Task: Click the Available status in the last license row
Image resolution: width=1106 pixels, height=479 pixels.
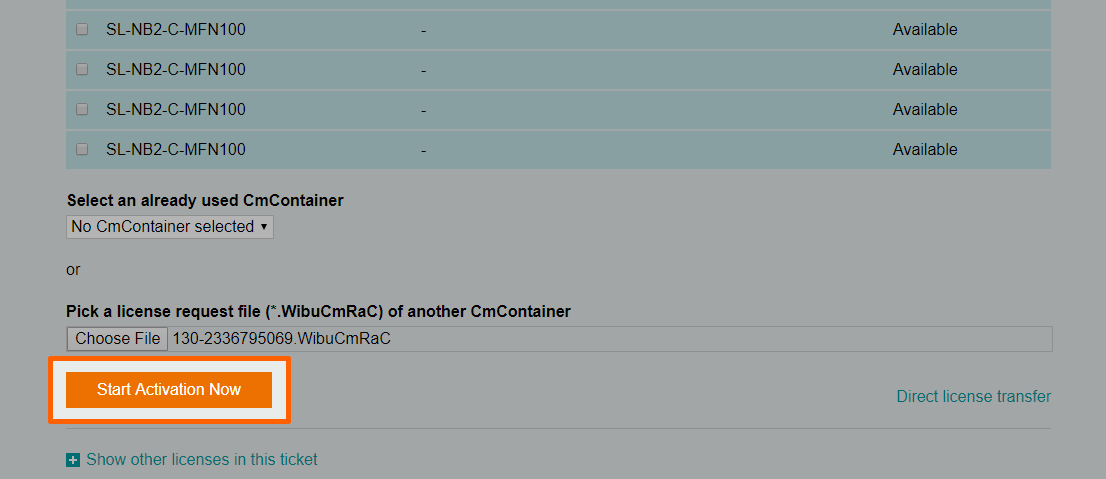Action: [925, 150]
